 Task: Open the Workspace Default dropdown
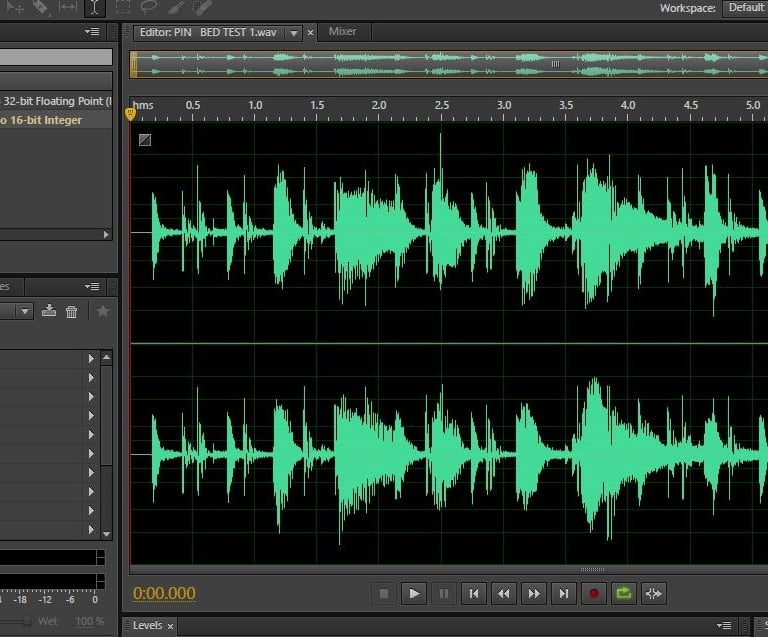pos(745,8)
